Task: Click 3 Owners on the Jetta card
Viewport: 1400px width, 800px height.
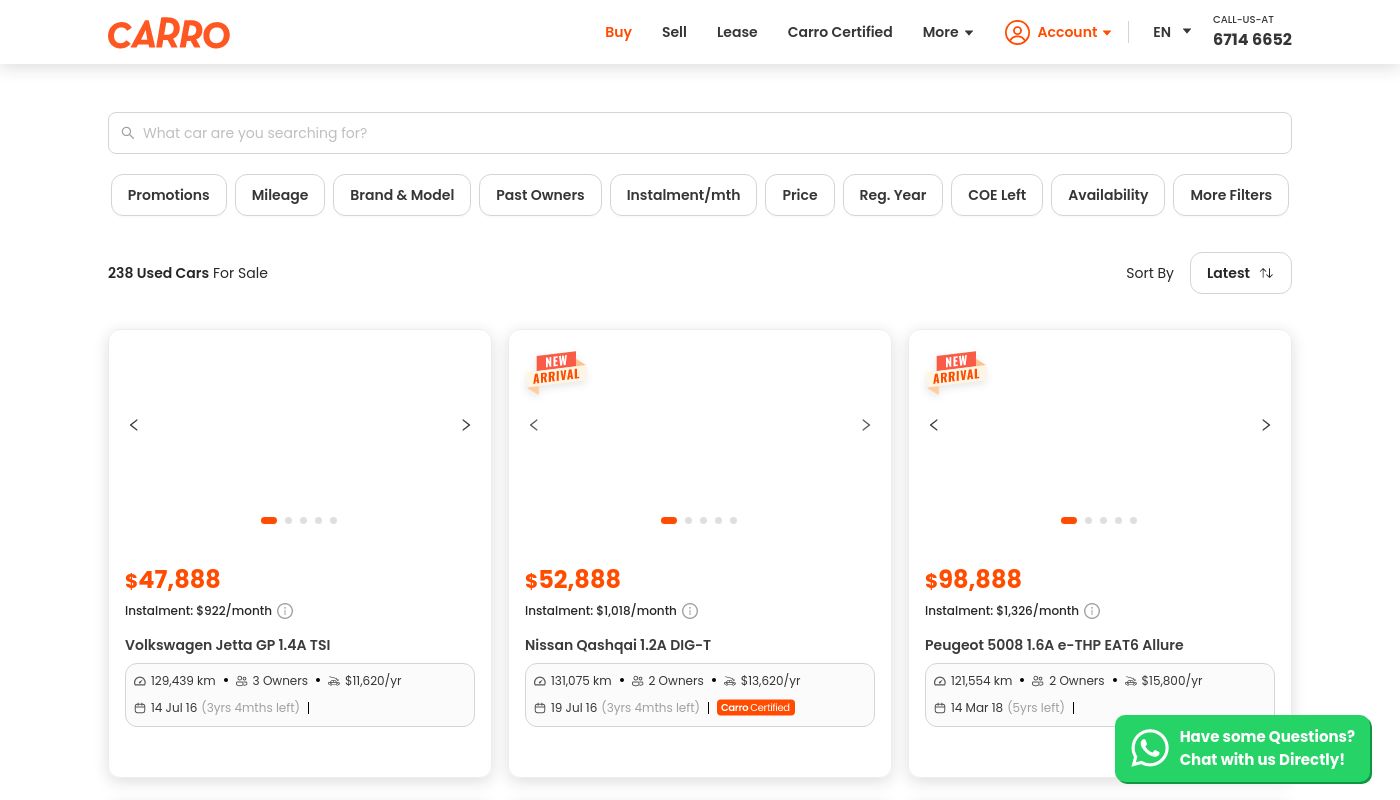Action: tap(280, 681)
